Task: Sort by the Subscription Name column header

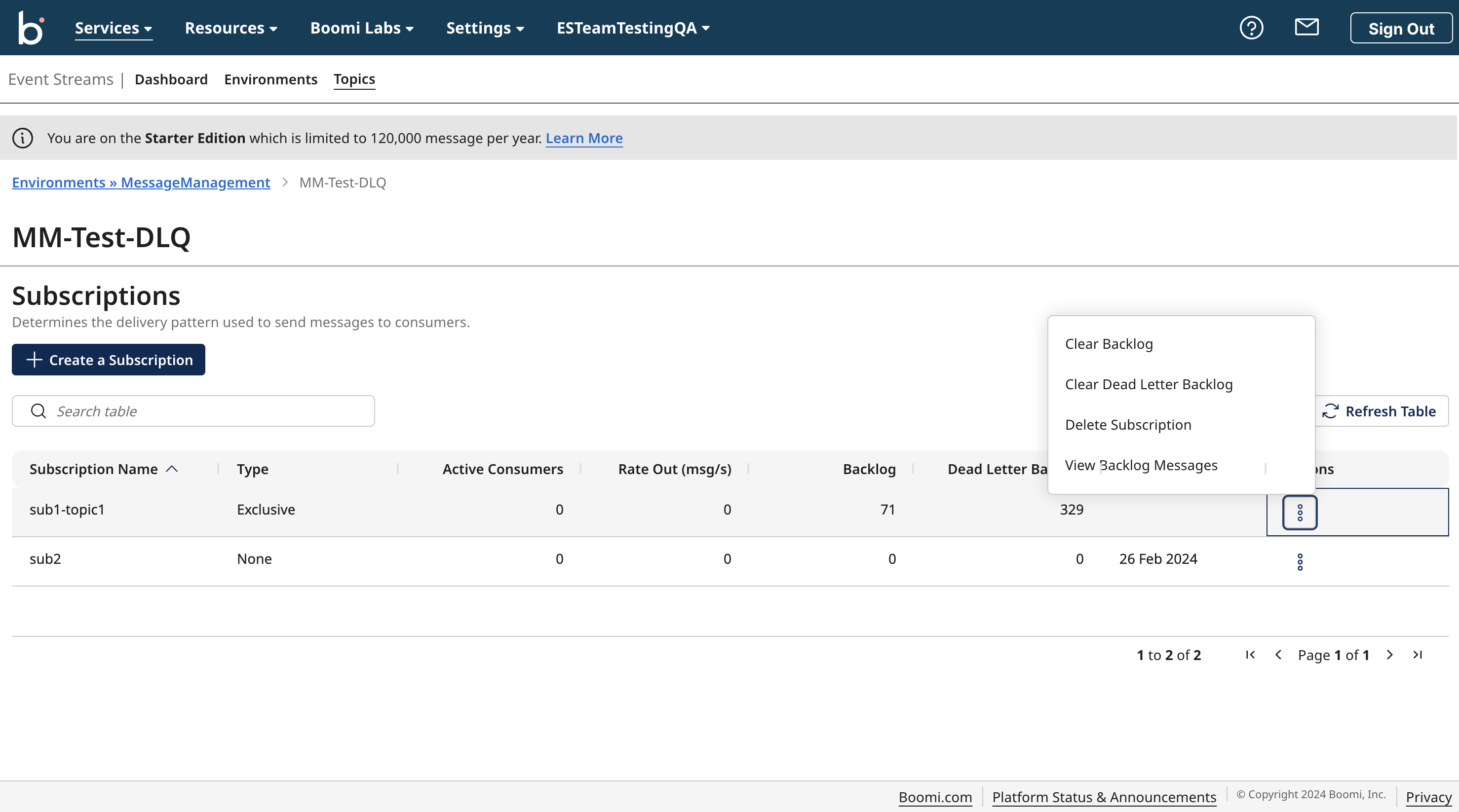Action: pyautogui.click(x=94, y=470)
